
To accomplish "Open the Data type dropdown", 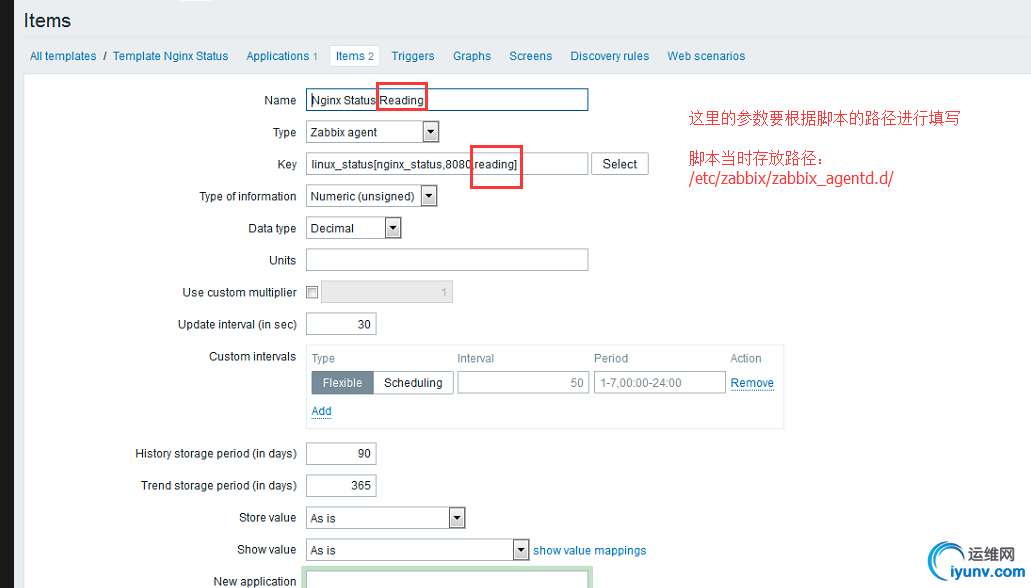I will (x=354, y=228).
